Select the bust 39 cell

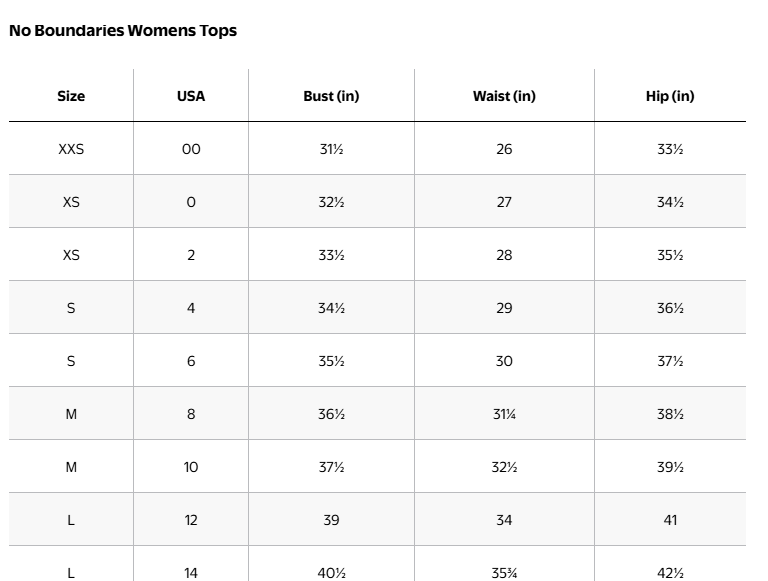331,519
